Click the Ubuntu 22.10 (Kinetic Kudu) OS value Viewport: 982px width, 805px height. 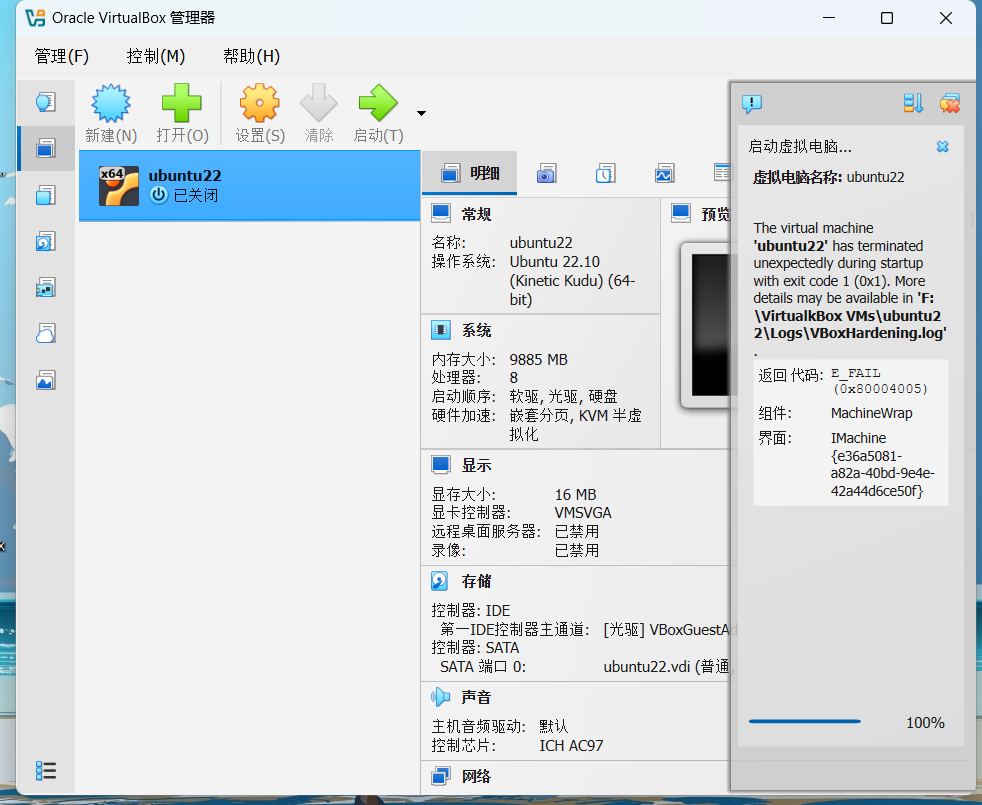pos(572,281)
